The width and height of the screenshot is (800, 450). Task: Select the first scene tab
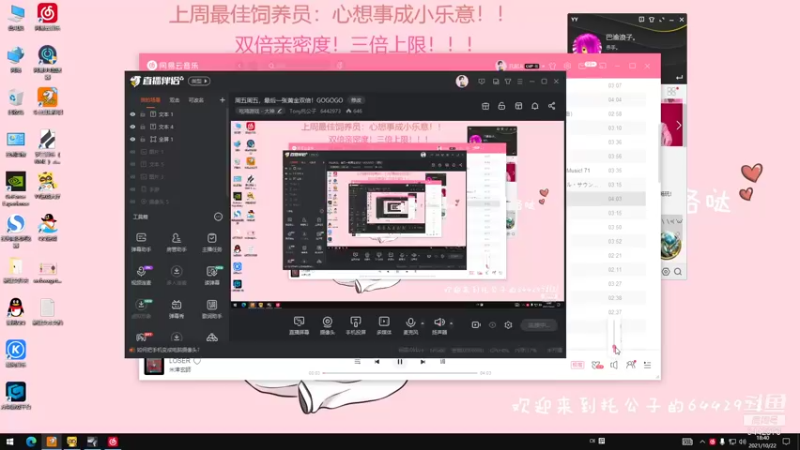[150, 101]
